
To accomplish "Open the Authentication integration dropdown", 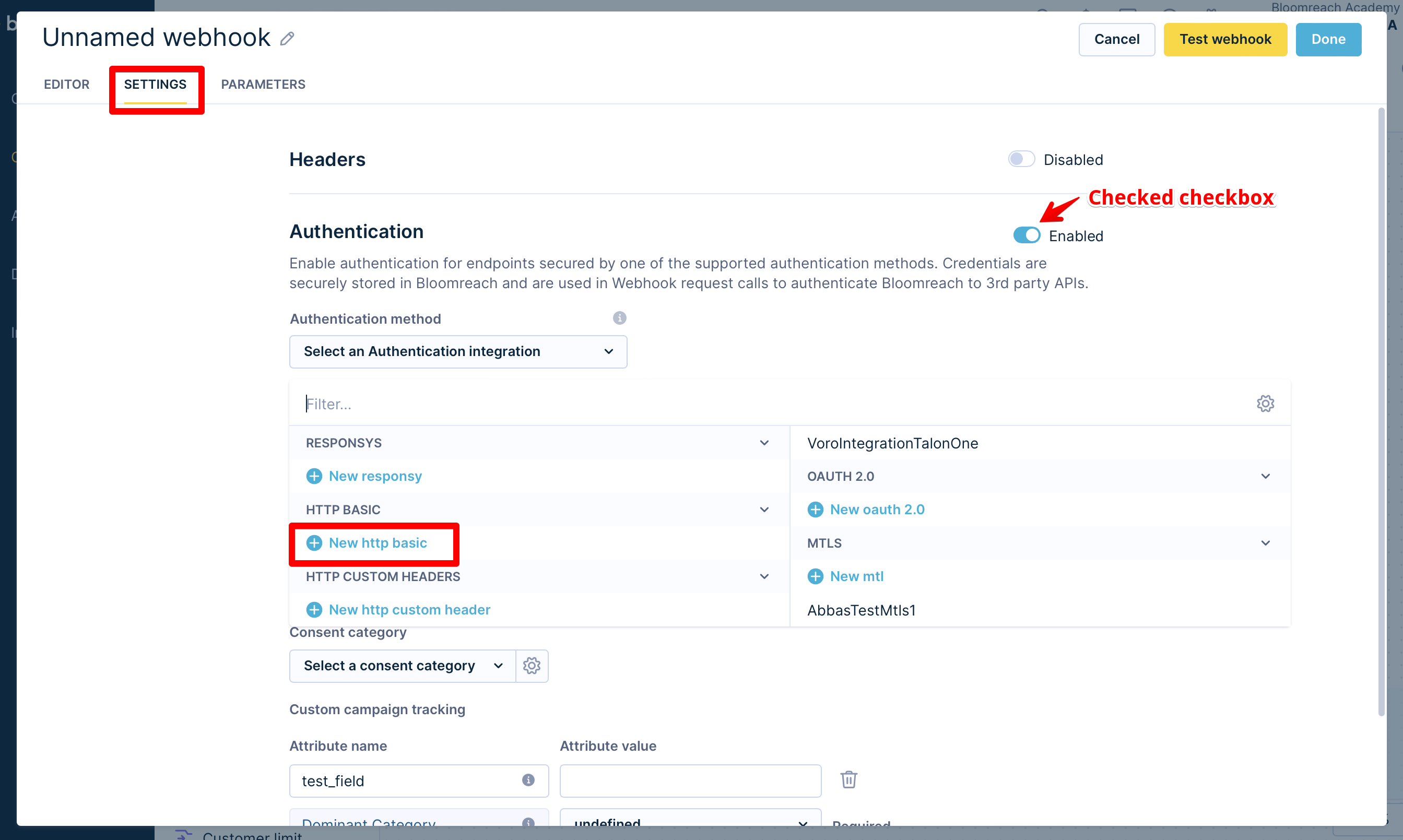I will coord(458,351).
